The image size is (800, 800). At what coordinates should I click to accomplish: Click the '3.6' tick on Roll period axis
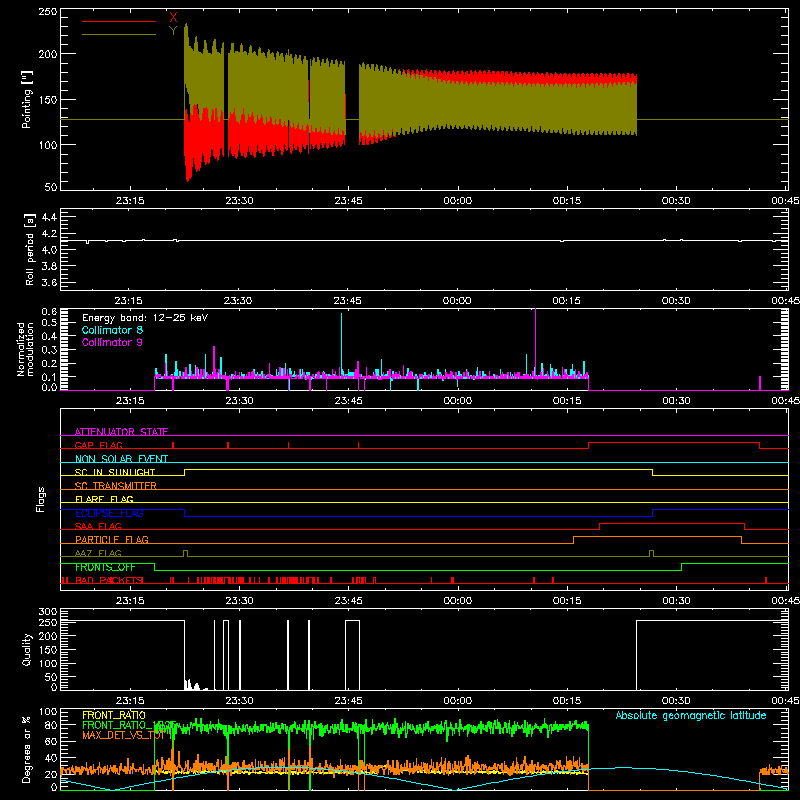pyautogui.click(x=49, y=282)
